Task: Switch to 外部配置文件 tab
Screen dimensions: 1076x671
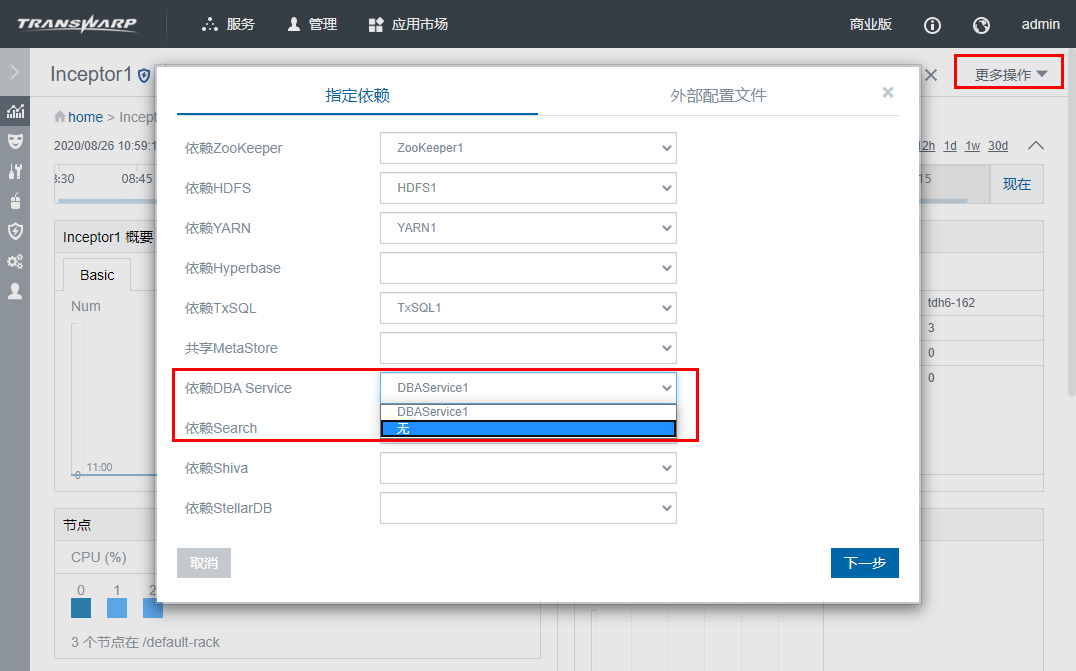Action: 718,96
